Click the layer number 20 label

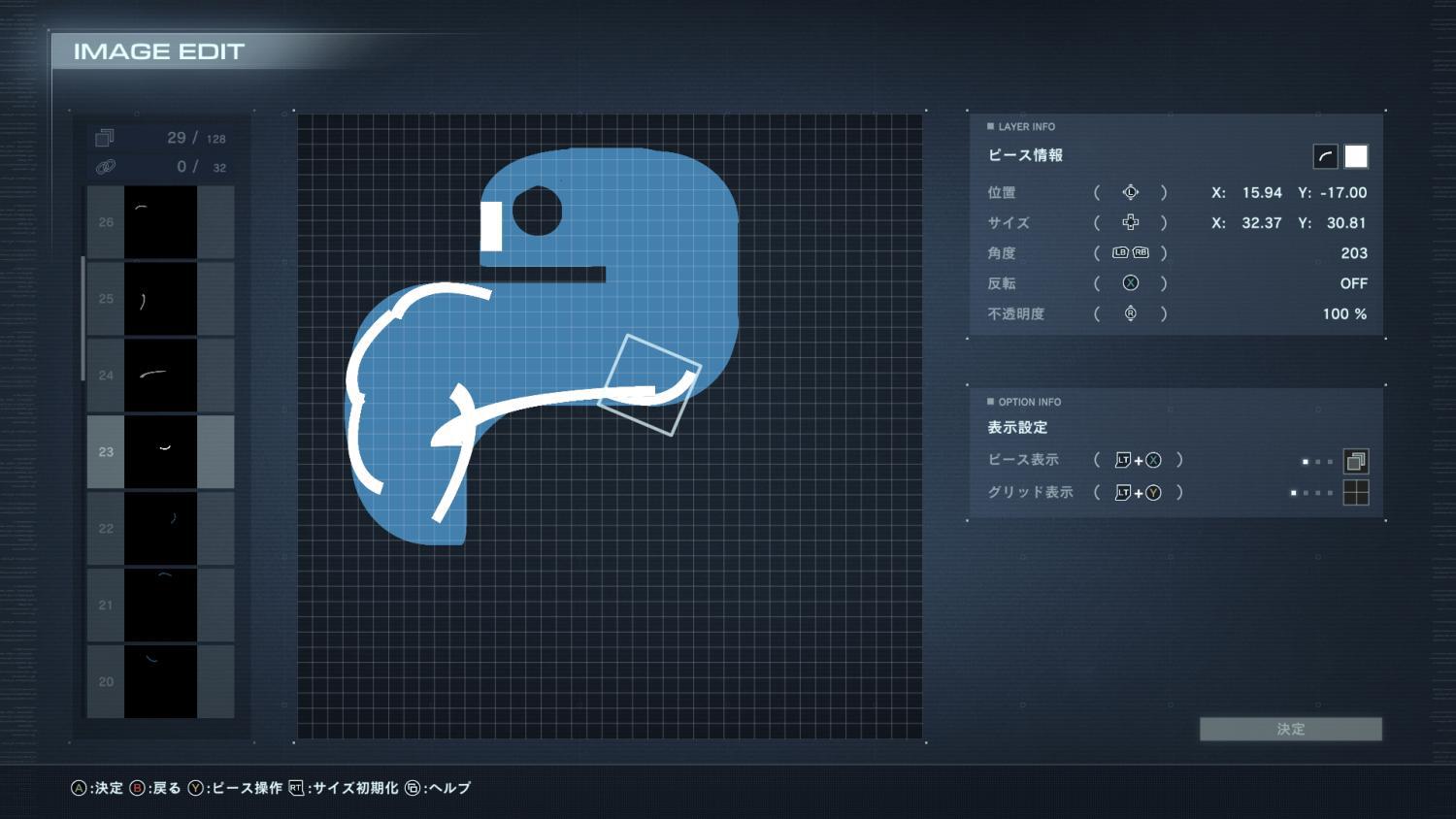[x=106, y=682]
